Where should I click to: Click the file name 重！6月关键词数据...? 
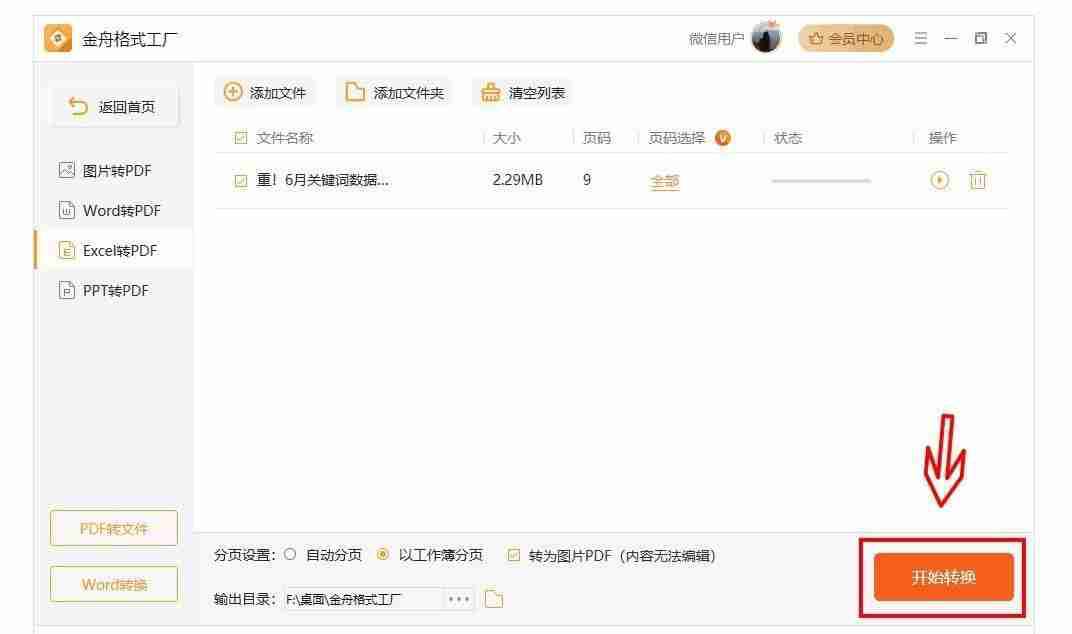pyautogui.click(x=323, y=180)
